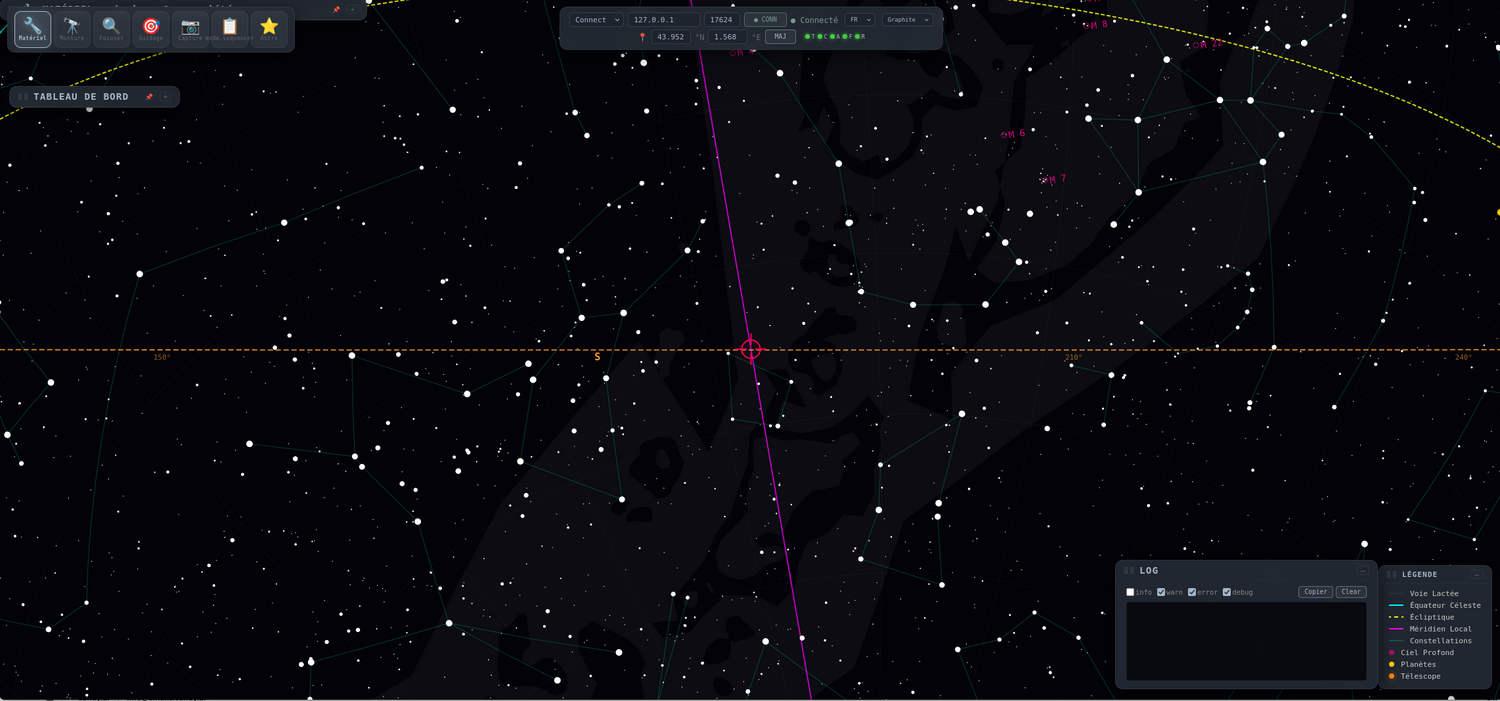Click the Ciel Profond legend color dot

(1391, 653)
